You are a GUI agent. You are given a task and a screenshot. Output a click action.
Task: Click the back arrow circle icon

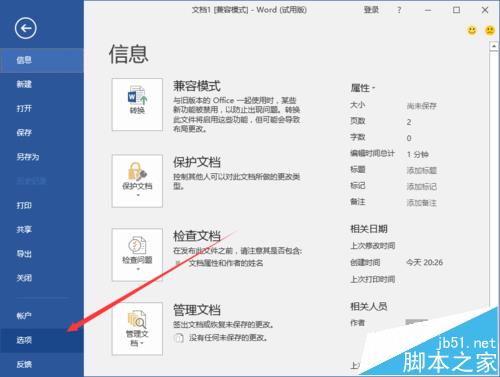point(26,28)
